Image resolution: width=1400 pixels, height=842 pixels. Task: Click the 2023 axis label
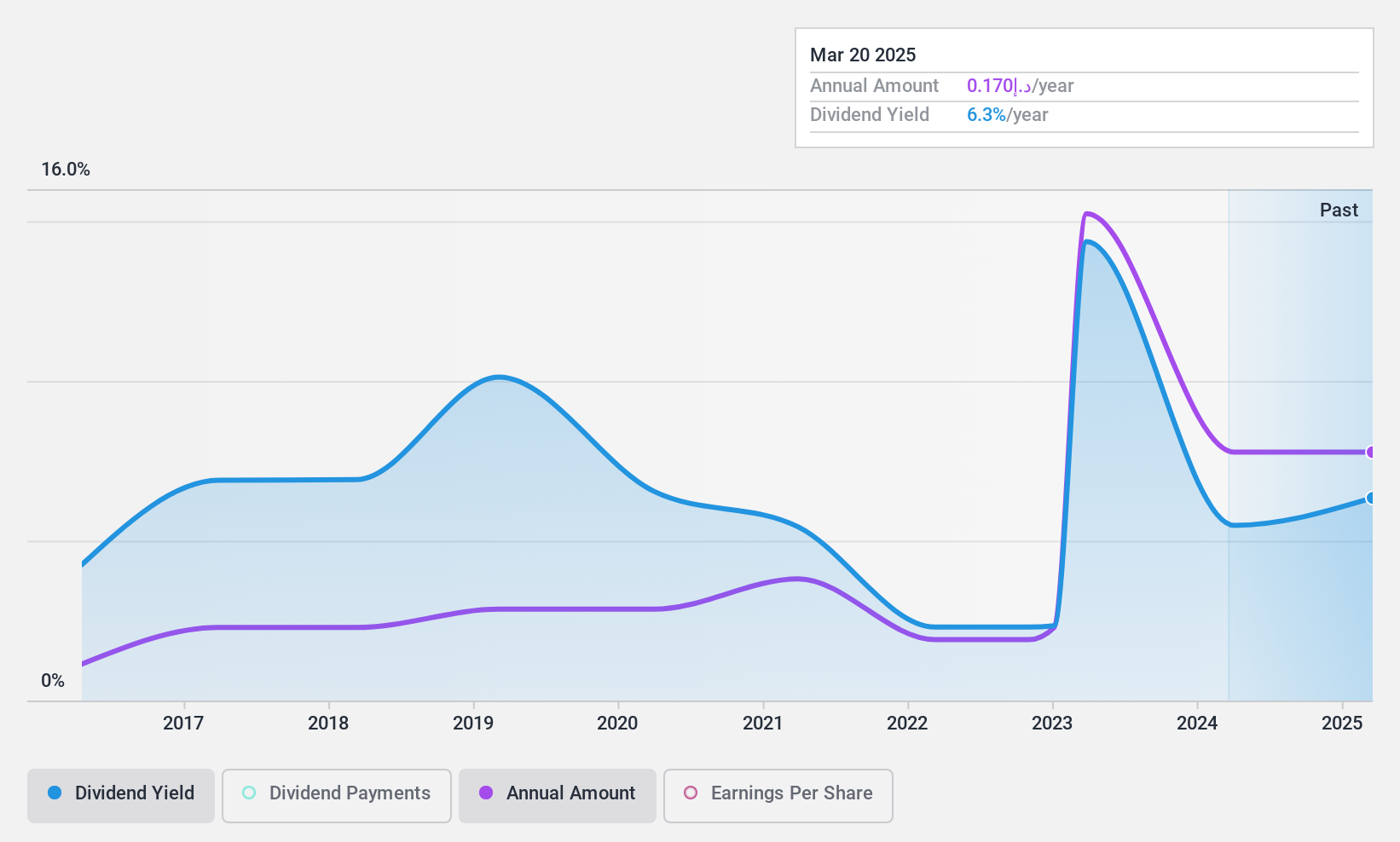tap(1052, 724)
